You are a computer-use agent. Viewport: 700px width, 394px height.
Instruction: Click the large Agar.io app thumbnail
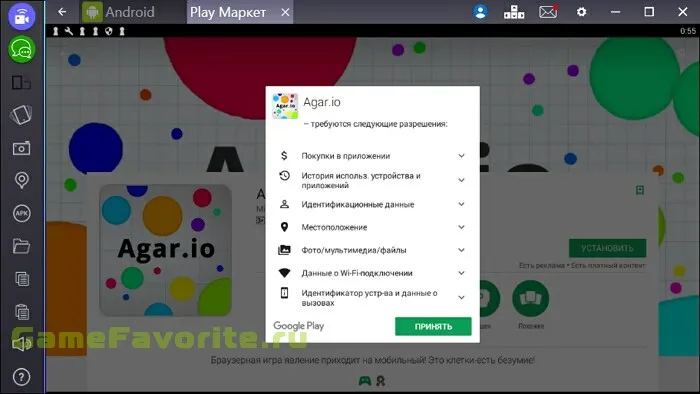pos(166,250)
